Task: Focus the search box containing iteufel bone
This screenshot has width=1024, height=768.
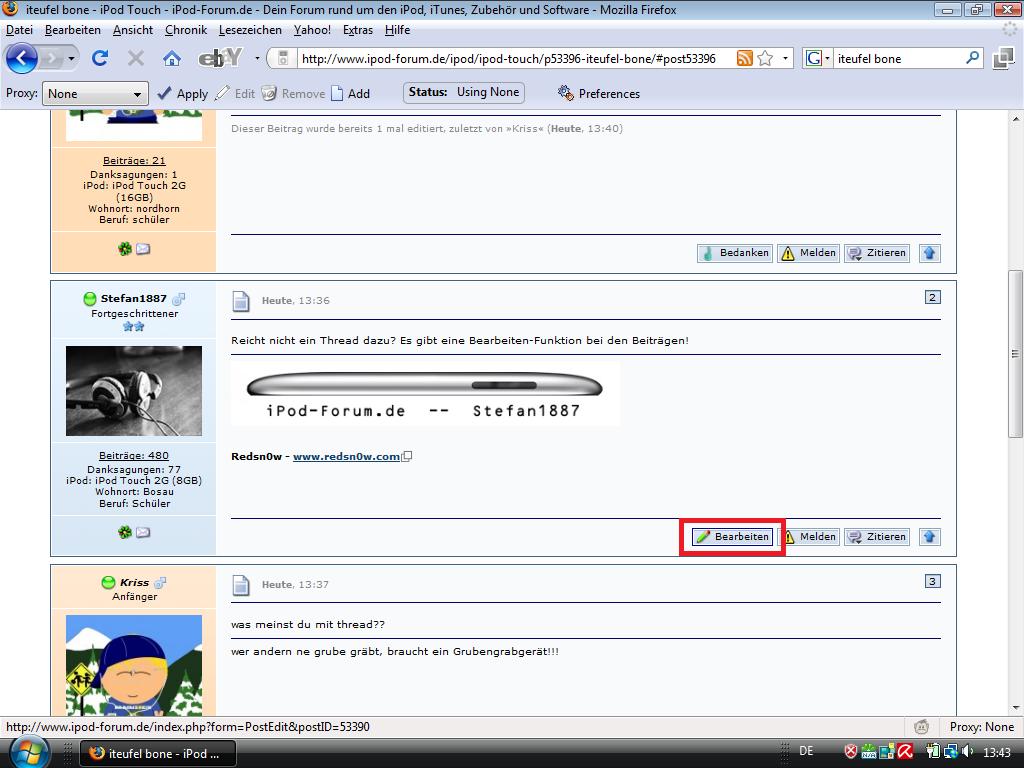Action: pos(899,58)
